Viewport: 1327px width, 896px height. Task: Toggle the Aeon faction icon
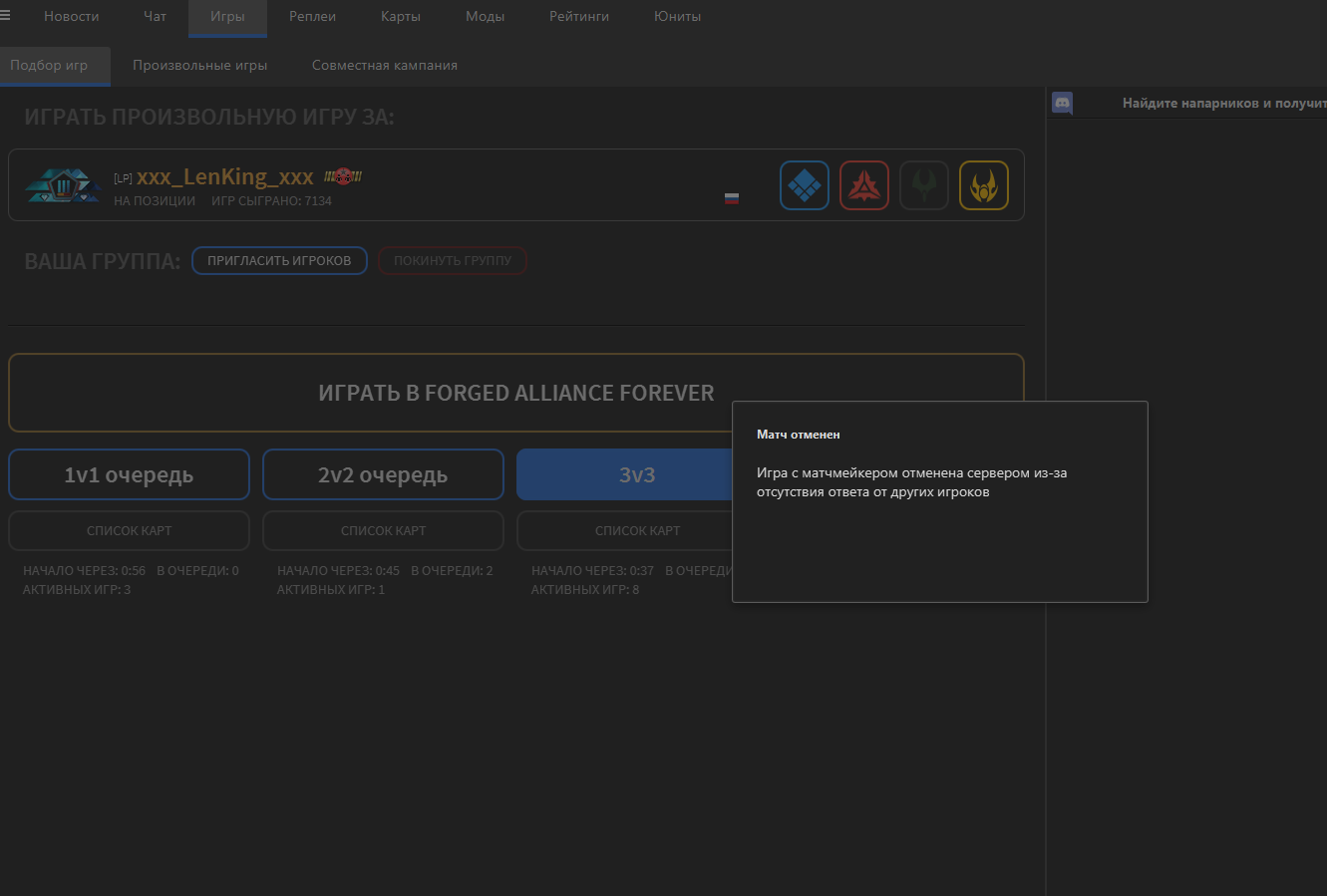click(x=924, y=185)
